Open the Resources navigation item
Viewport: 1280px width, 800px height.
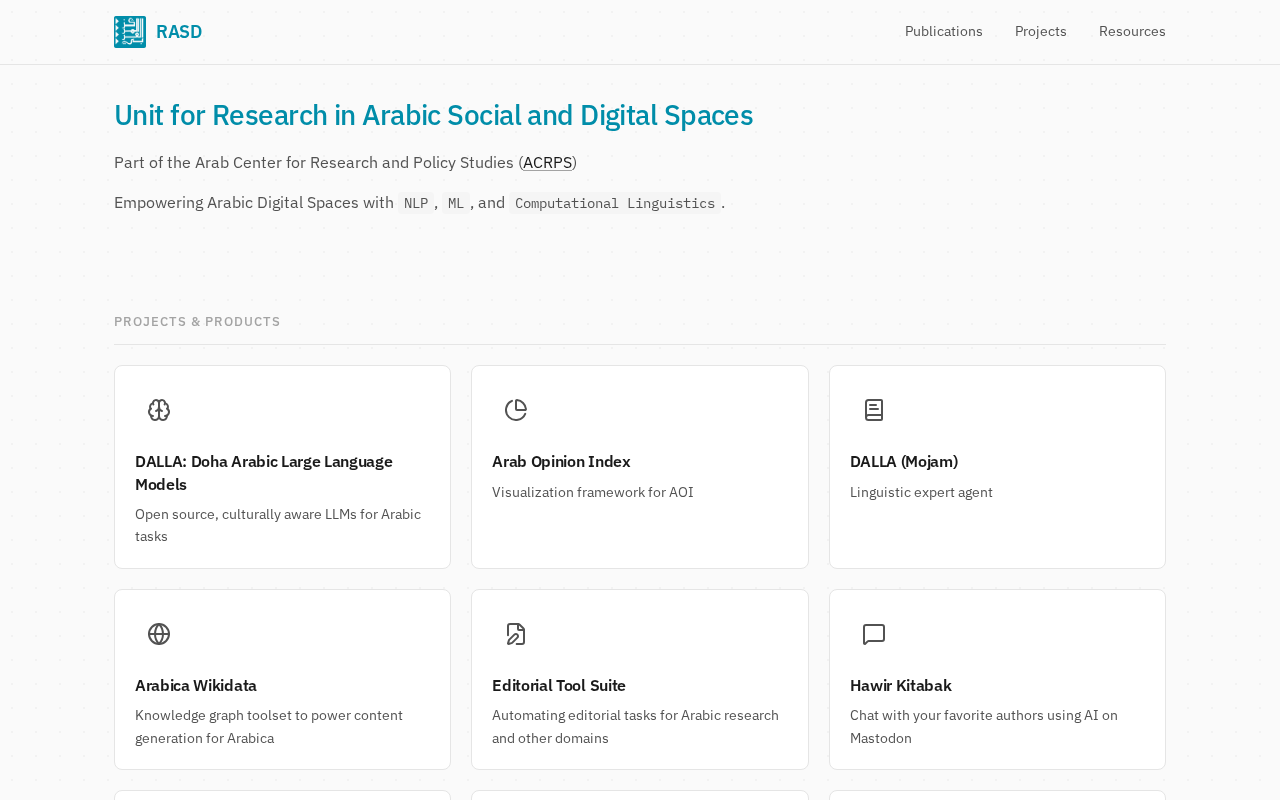point(1132,31)
